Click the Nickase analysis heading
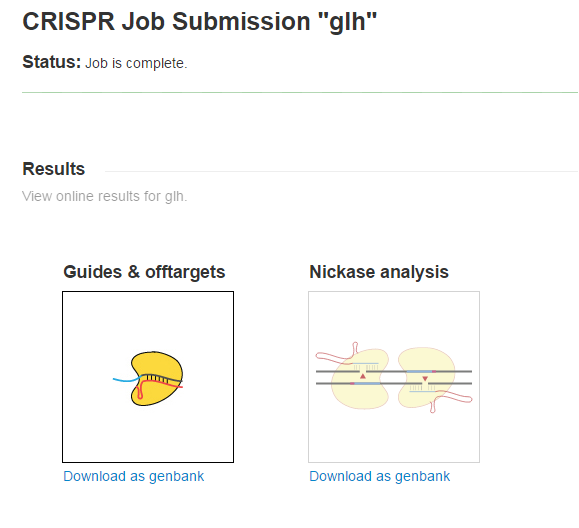Image resolution: width=579 pixels, height=528 pixels. 379,272
